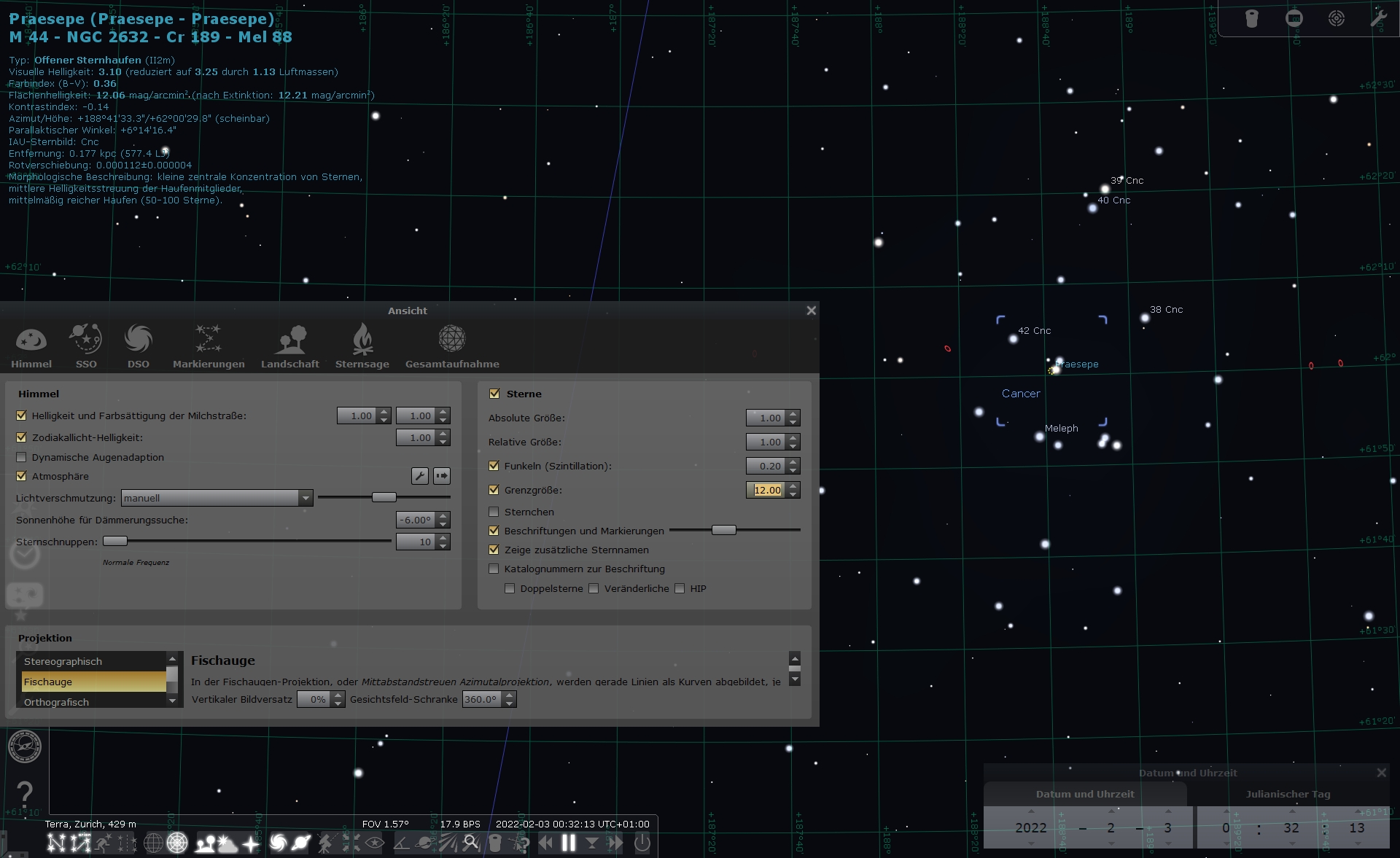Open the Landschaft tab
This screenshot has width=1400, height=858.
pyautogui.click(x=290, y=346)
